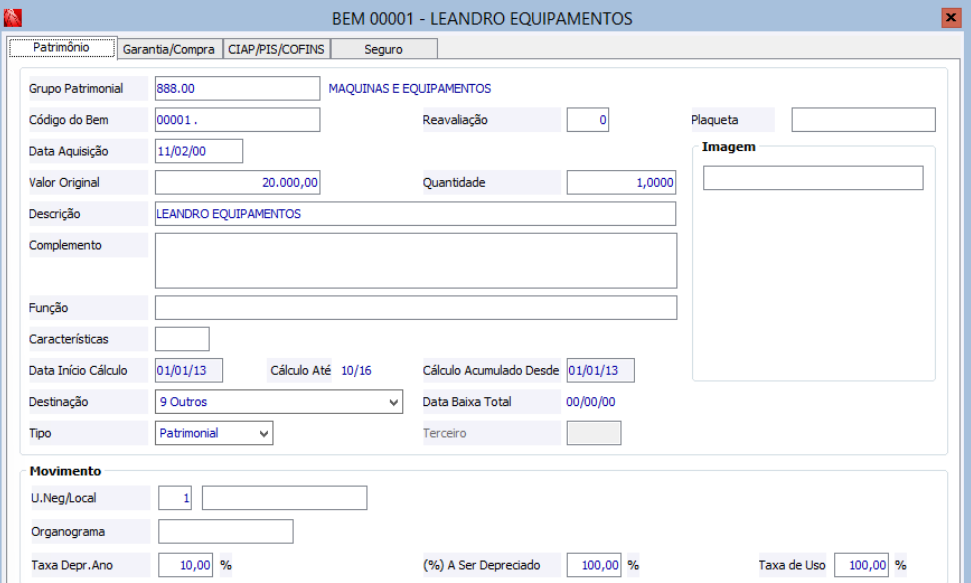Click the Função input field
The height and width of the screenshot is (583, 971).
click(416, 308)
